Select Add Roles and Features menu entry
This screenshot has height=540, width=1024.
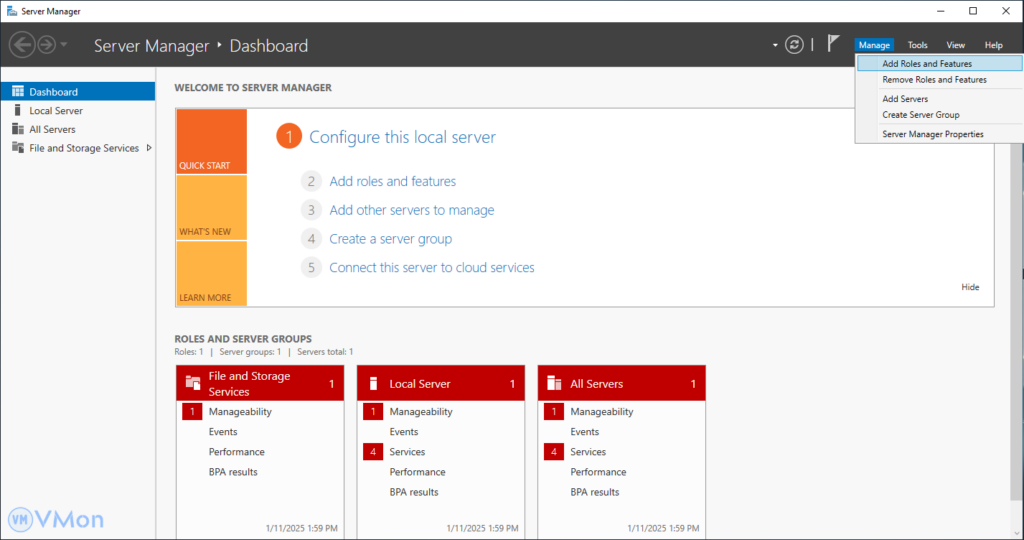(x=927, y=64)
